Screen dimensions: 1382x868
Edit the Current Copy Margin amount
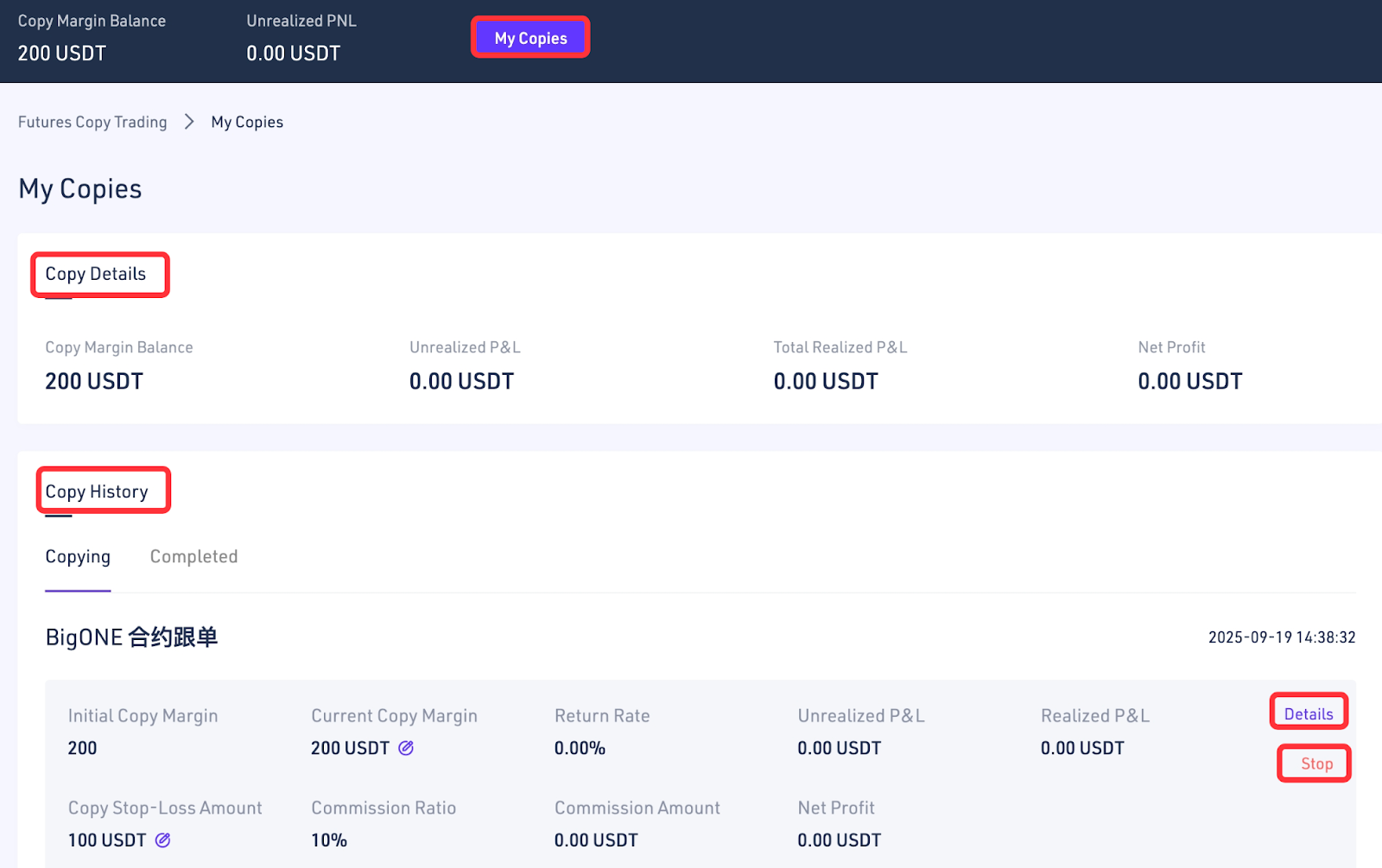[x=406, y=748]
